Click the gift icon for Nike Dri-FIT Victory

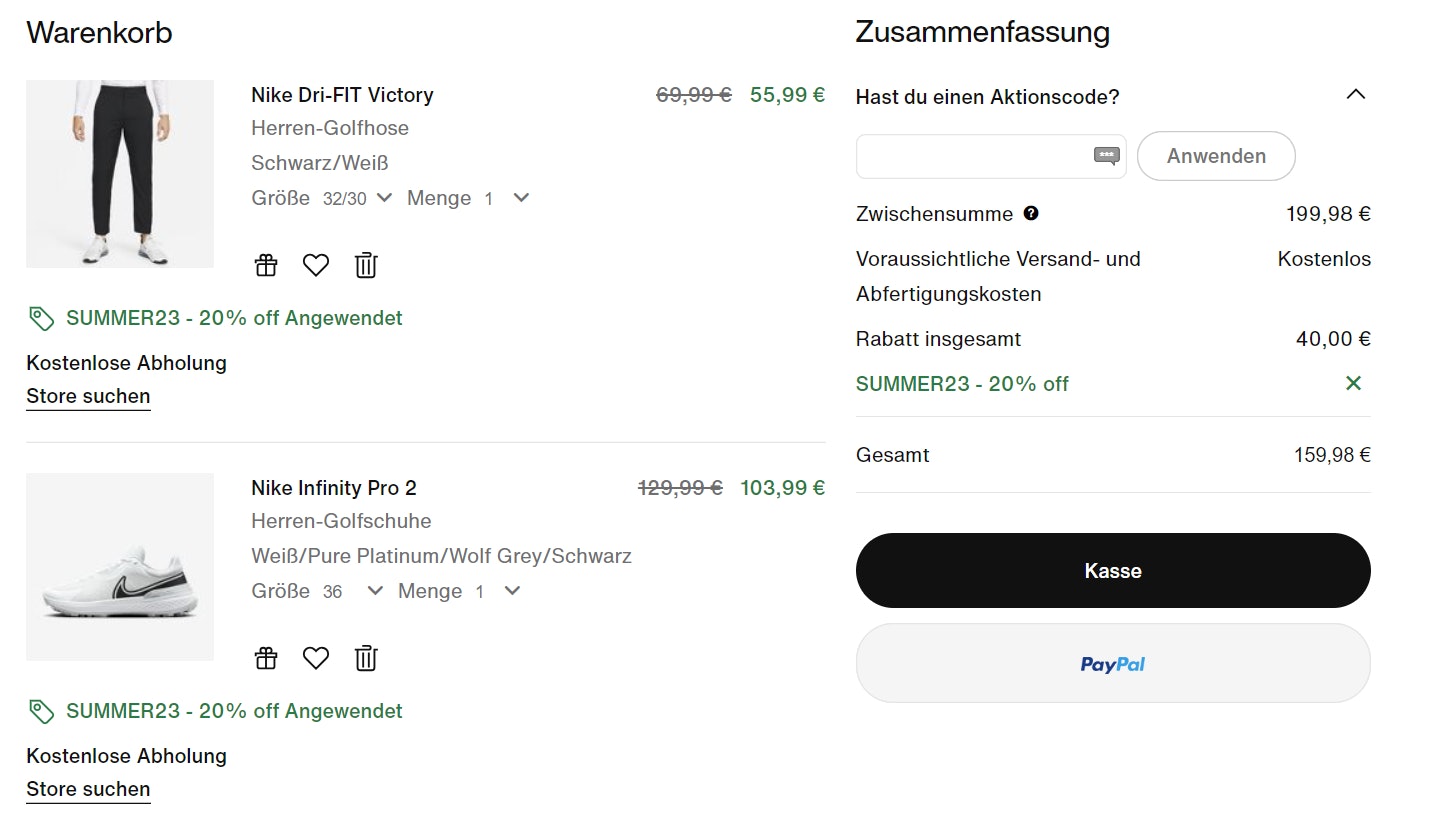tap(265, 264)
